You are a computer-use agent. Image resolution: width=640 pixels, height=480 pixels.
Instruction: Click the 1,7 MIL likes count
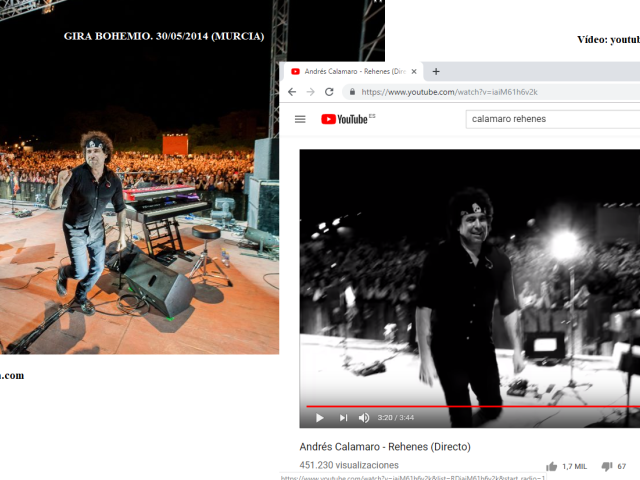click(x=574, y=466)
